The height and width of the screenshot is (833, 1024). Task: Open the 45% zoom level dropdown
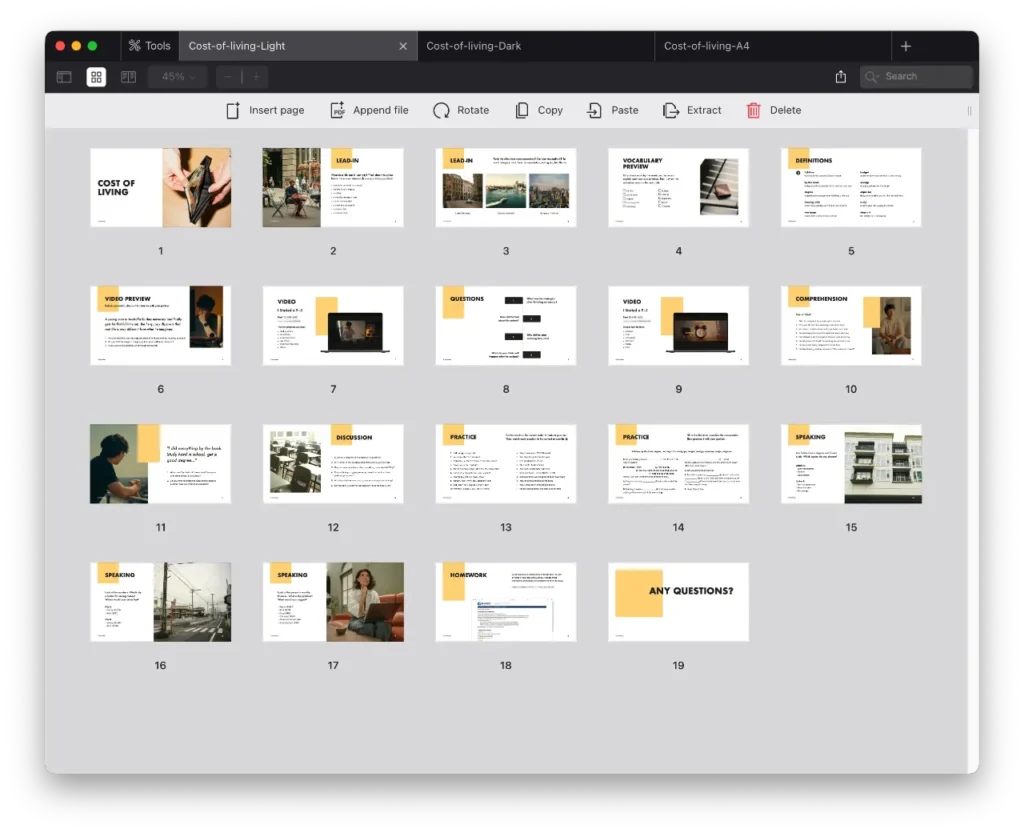tap(177, 77)
